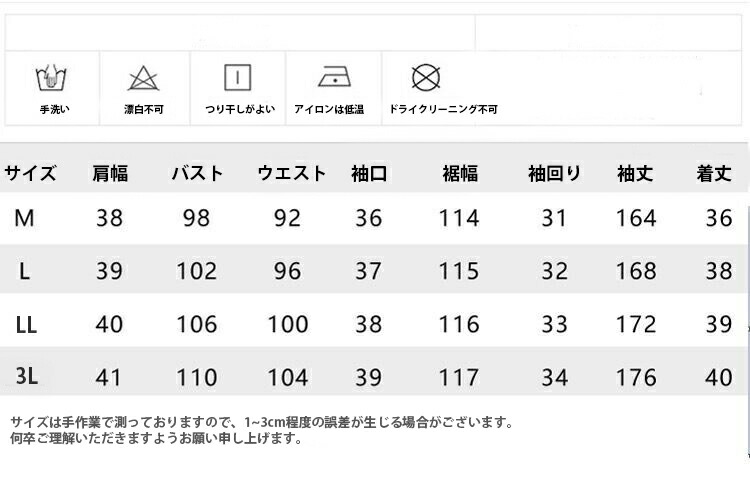Viewport: 750px width, 479px height.
Task: Click the sleeve length value 176
Action: pos(637,377)
